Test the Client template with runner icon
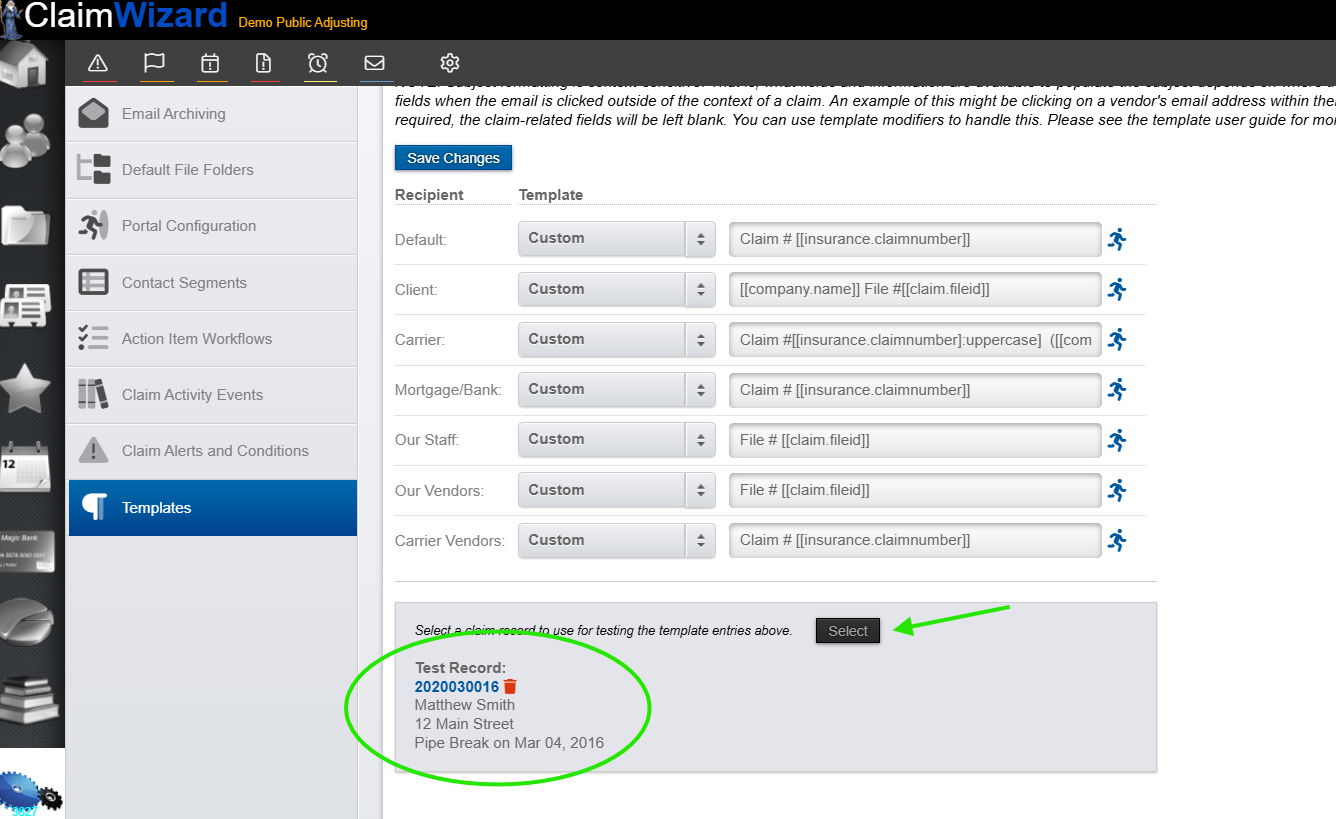The width and height of the screenshot is (1336, 819). click(1117, 289)
